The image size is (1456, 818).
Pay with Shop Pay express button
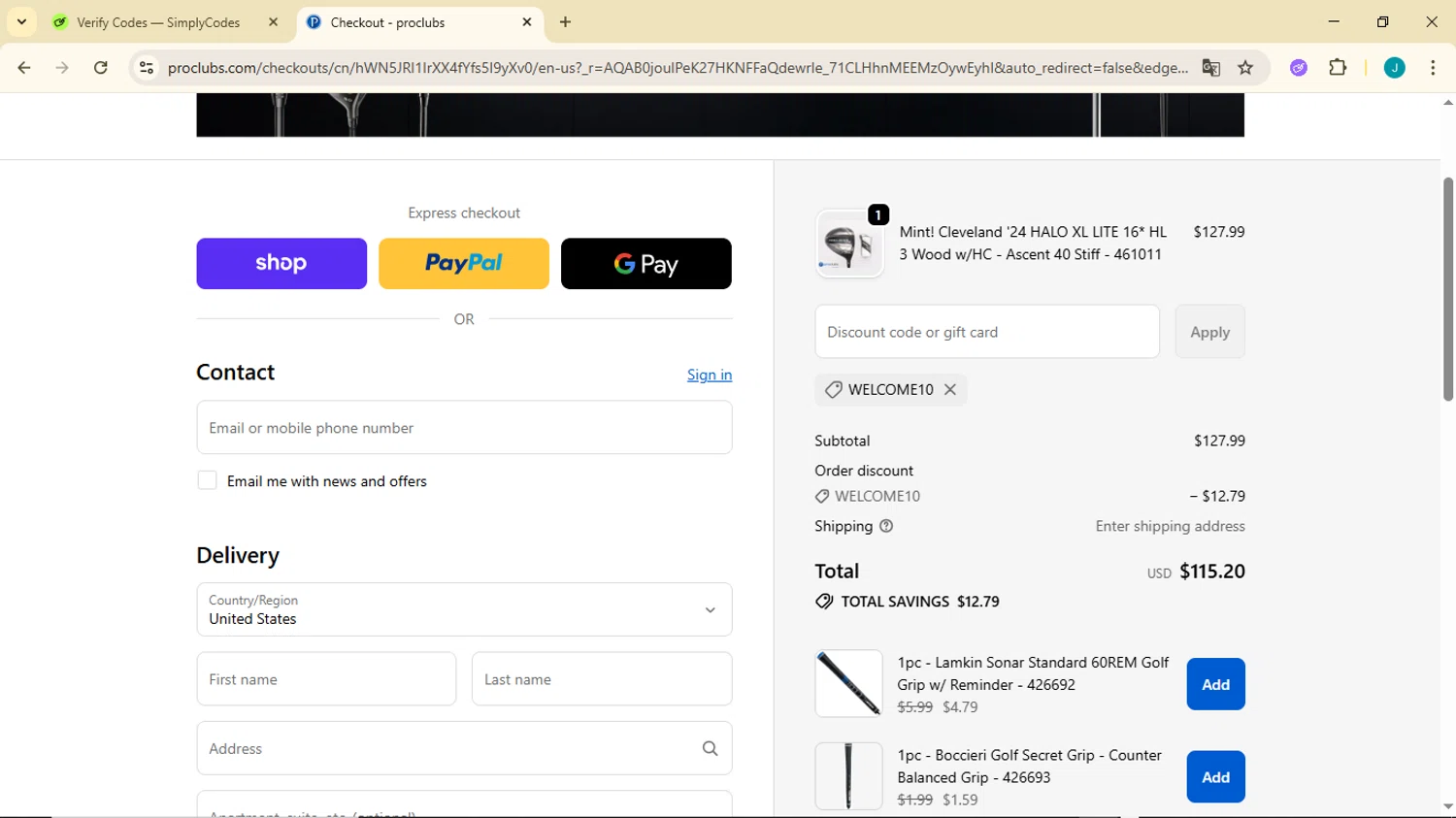pyautogui.click(x=281, y=263)
